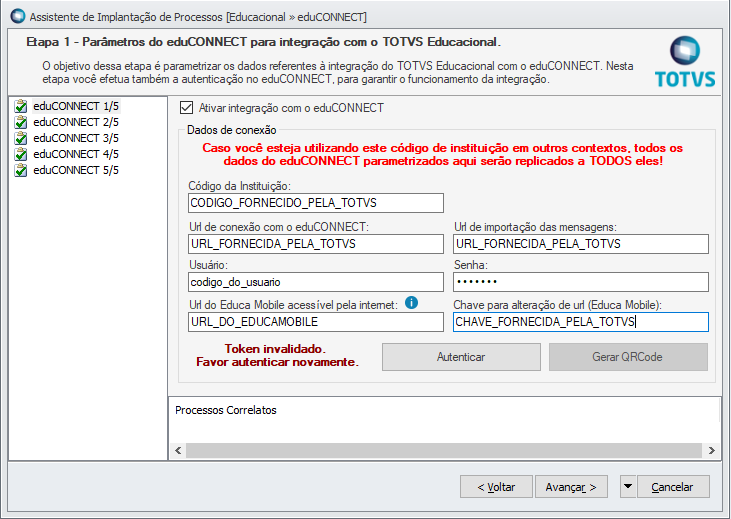Focus the Chave para alteração de url field
The height and width of the screenshot is (519, 731).
pyautogui.click(x=581, y=322)
